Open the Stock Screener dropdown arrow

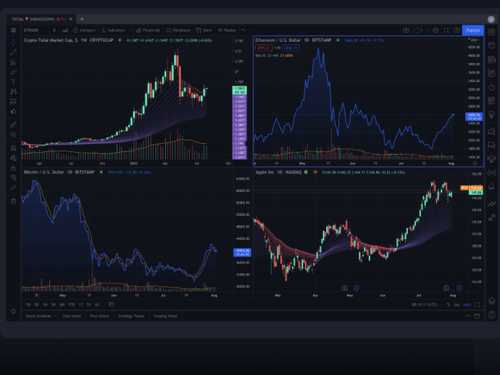[55, 316]
